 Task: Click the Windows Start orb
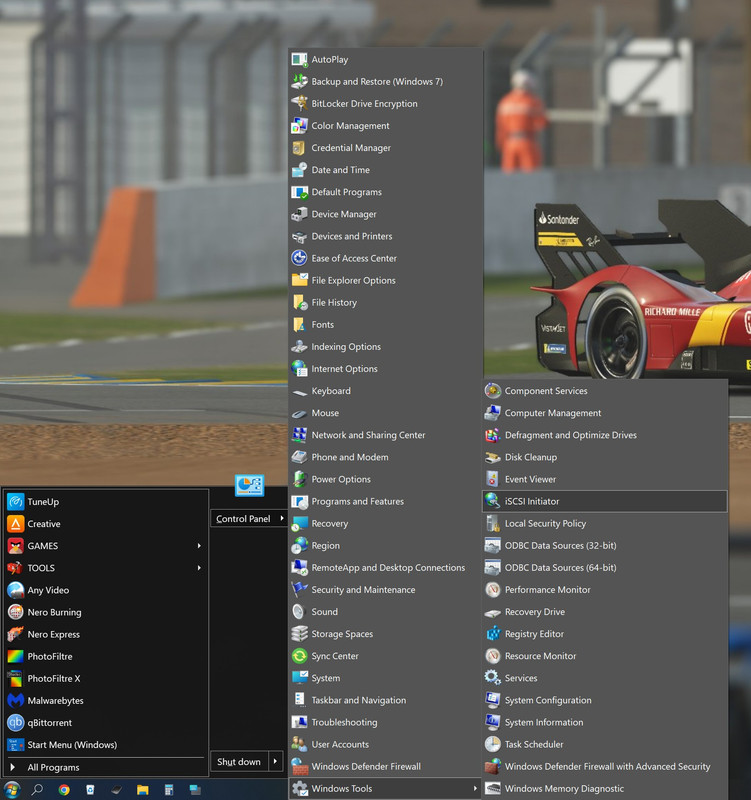pos(12,790)
